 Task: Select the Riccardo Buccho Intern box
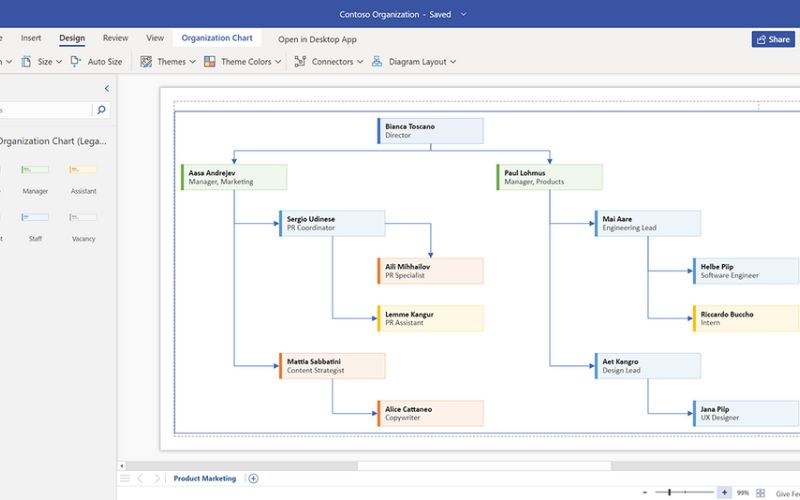(x=746, y=318)
